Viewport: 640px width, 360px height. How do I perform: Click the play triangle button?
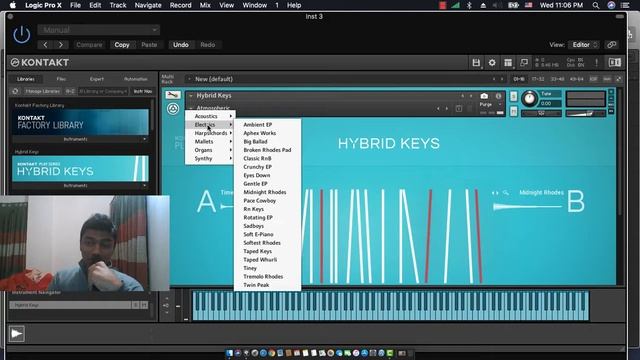pyautogui.click(x=16, y=333)
